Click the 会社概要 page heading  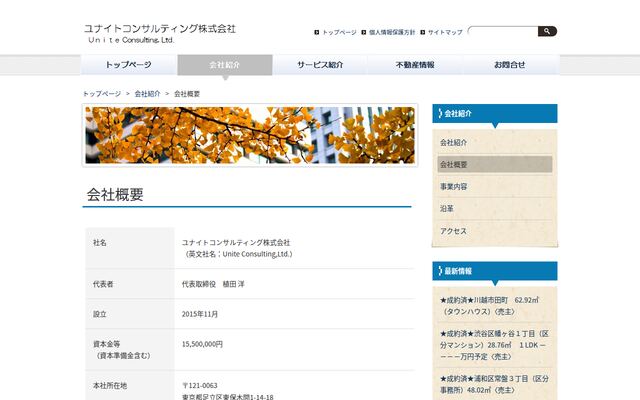115,195
